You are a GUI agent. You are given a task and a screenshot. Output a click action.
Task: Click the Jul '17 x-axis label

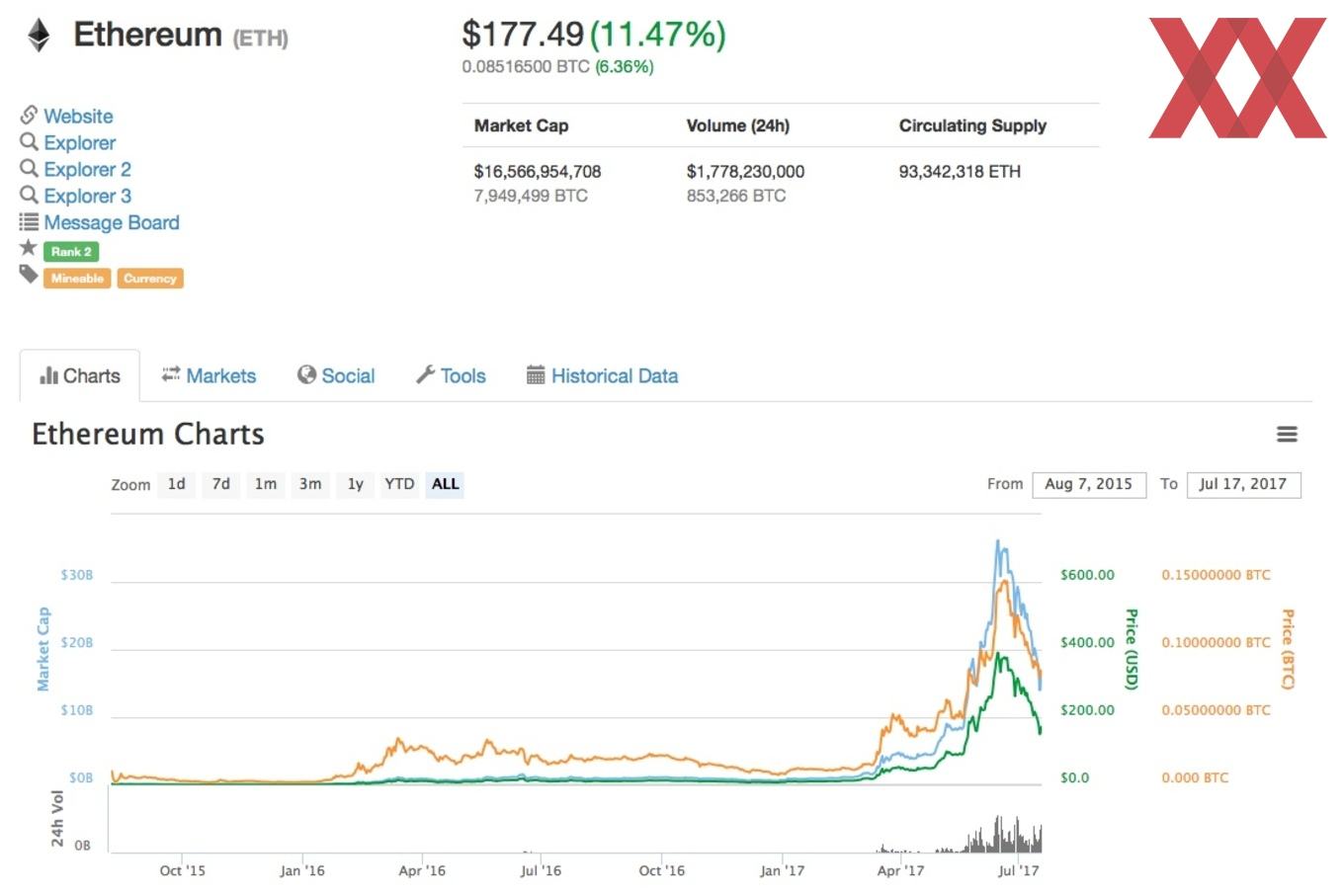(x=1018, y=870)
